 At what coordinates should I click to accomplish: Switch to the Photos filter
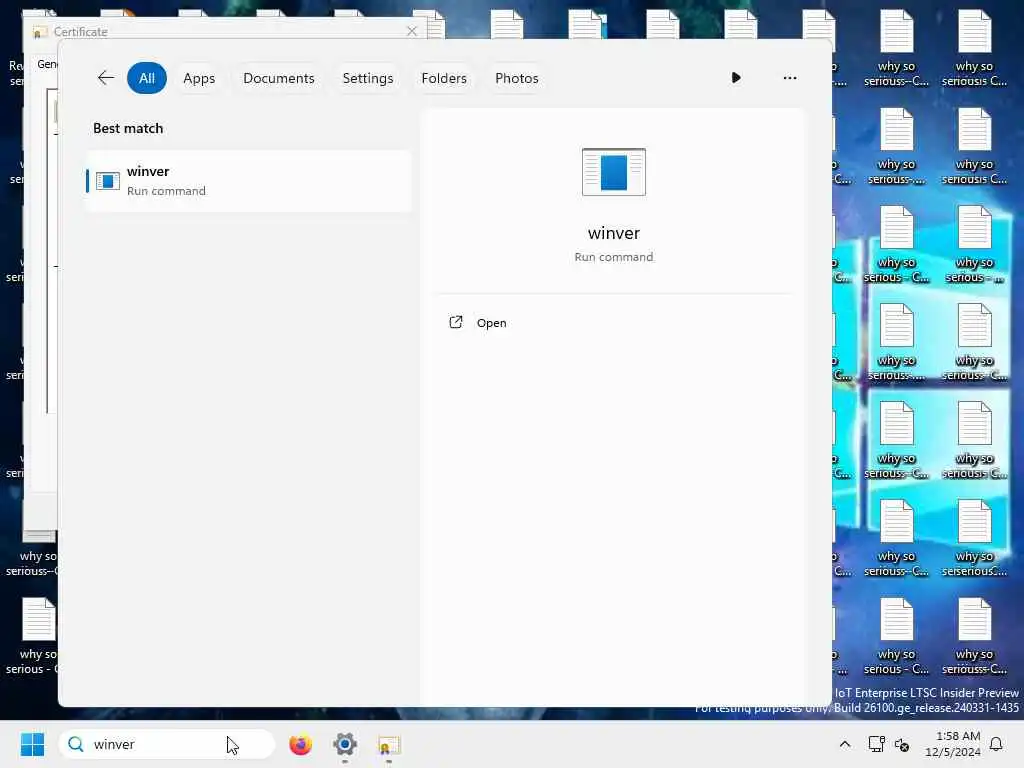[517, 78]
